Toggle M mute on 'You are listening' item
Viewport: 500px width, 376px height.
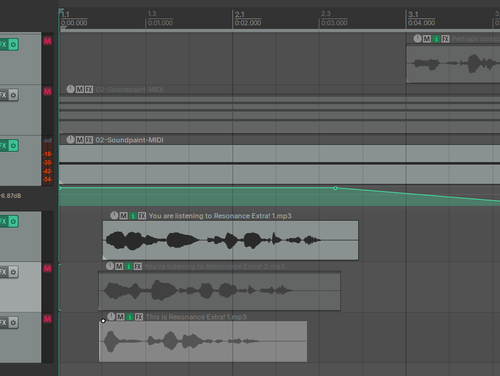coord(123,216)
